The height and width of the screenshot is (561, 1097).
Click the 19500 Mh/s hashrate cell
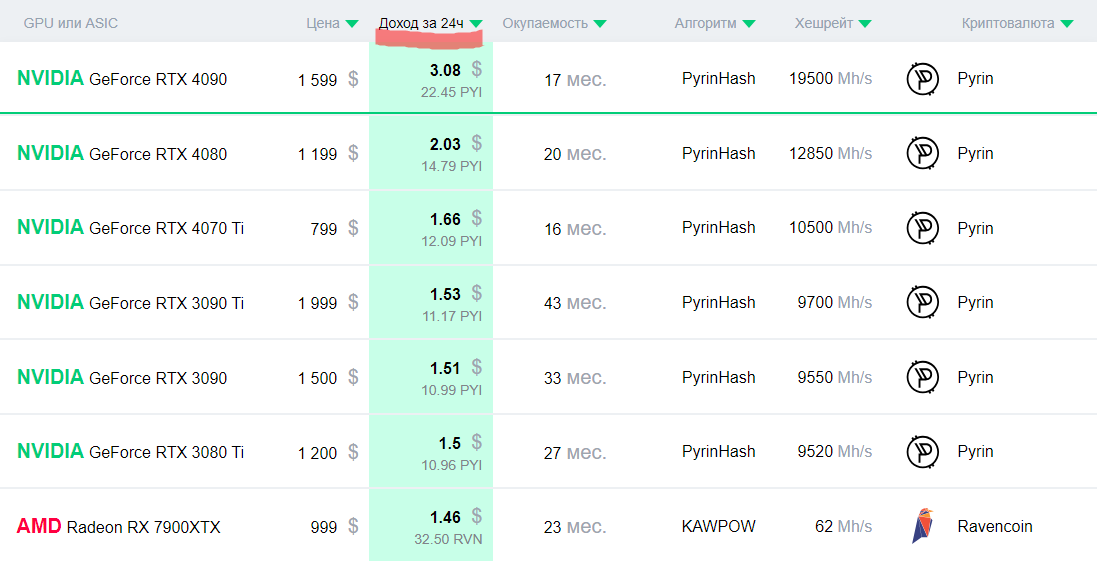(830, 79)
